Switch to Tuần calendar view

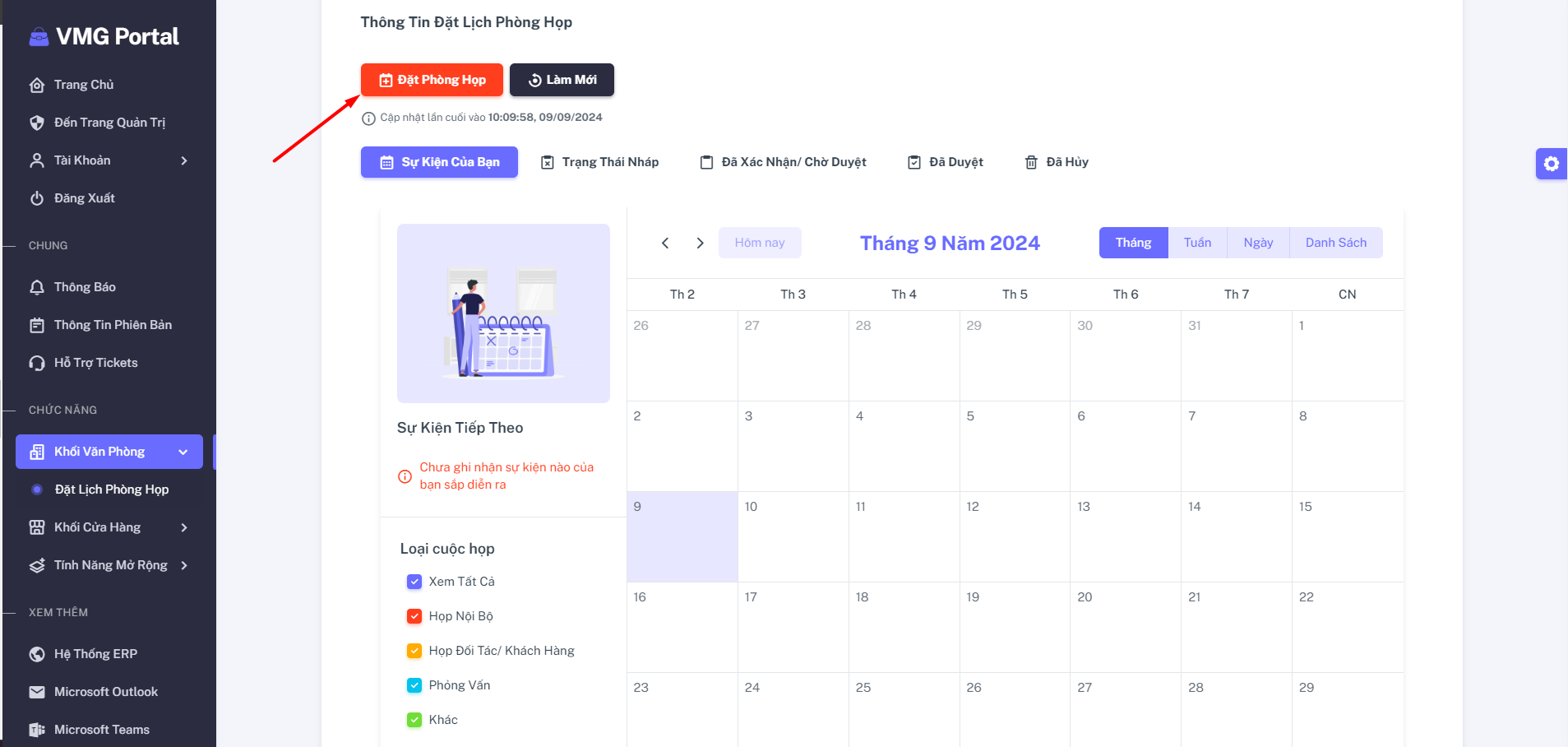click(x=1197, y=243)
